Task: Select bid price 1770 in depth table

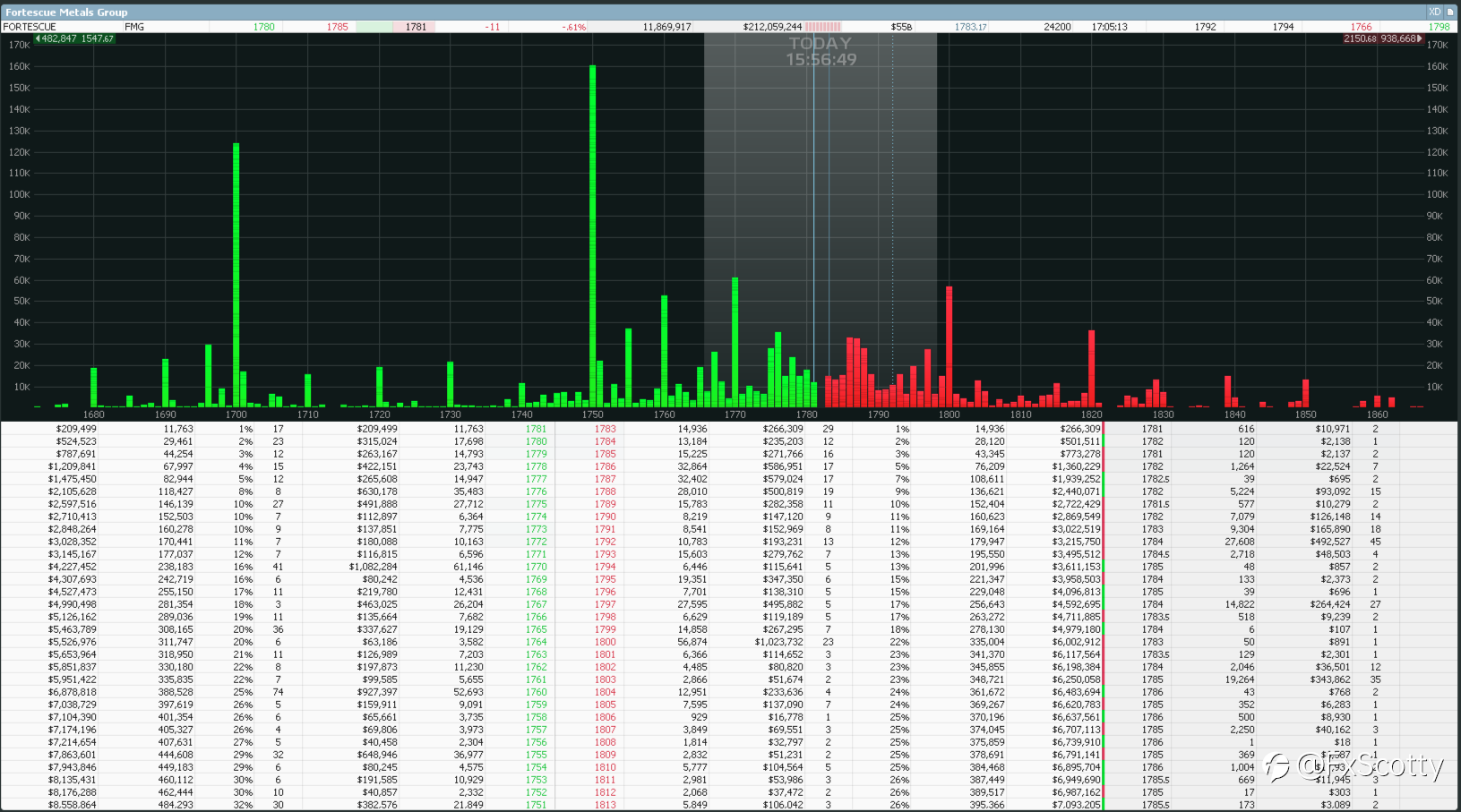Action: tap(536, 567)
